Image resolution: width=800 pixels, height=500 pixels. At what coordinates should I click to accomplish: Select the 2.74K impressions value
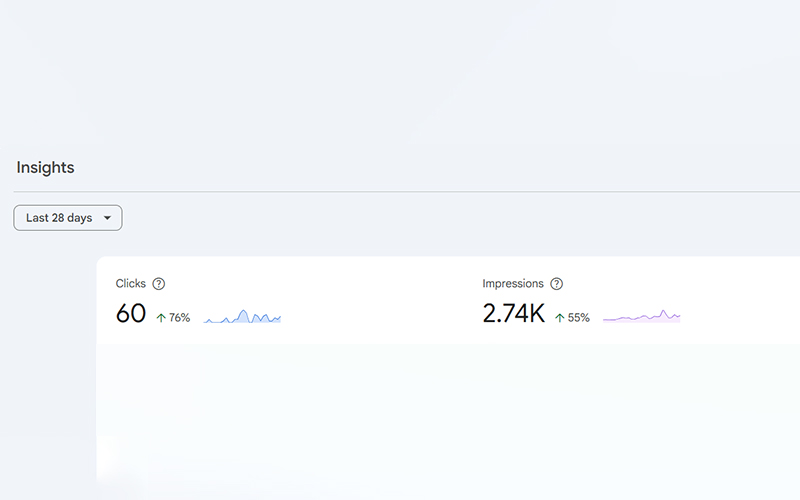514,313
